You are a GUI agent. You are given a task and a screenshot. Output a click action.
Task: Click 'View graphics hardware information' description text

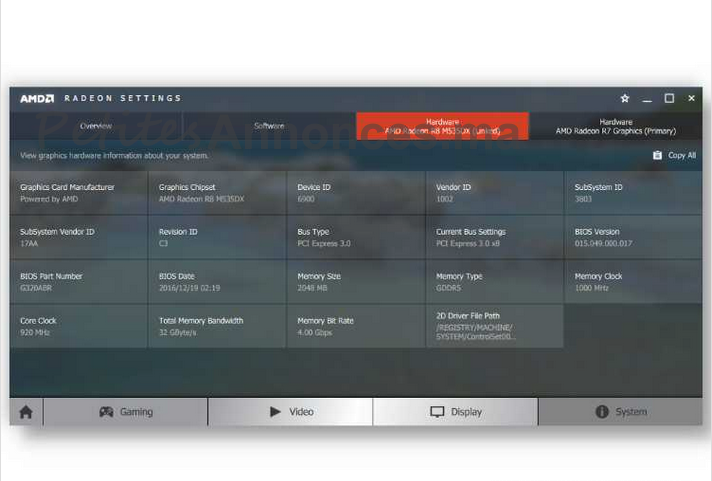click(x=114, y=155)
